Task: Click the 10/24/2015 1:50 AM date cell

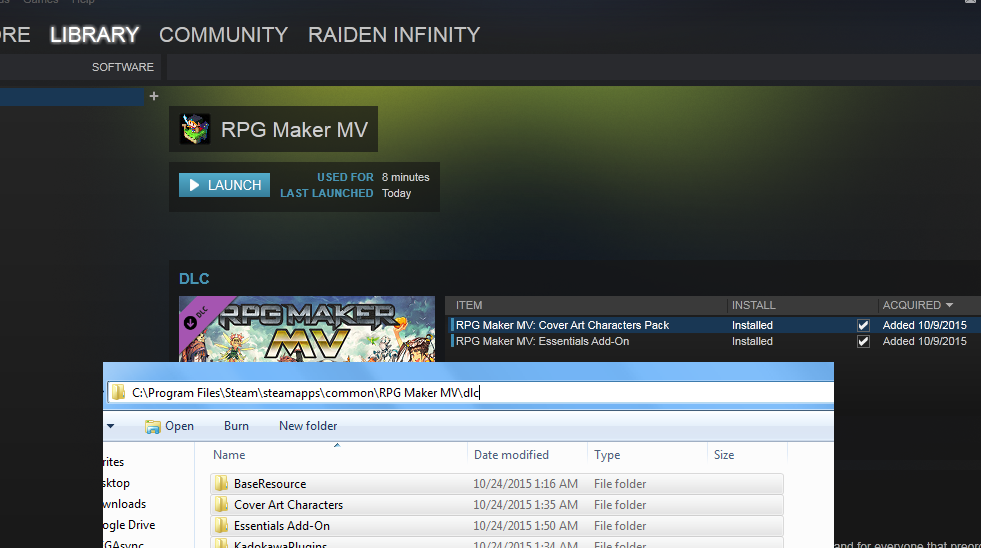Action: (x=525, y=526)
